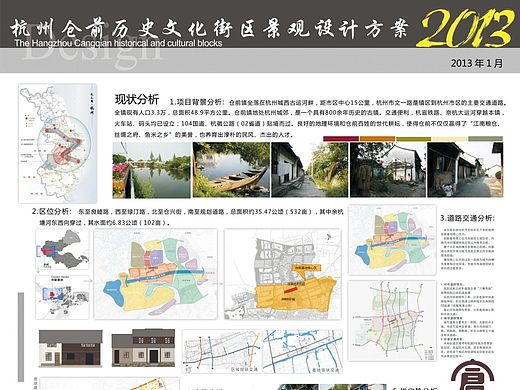This screenshot has height=390, width=520.
Task: Select the 基地现状交通 blue waterways map
Action: coord(303,352)
